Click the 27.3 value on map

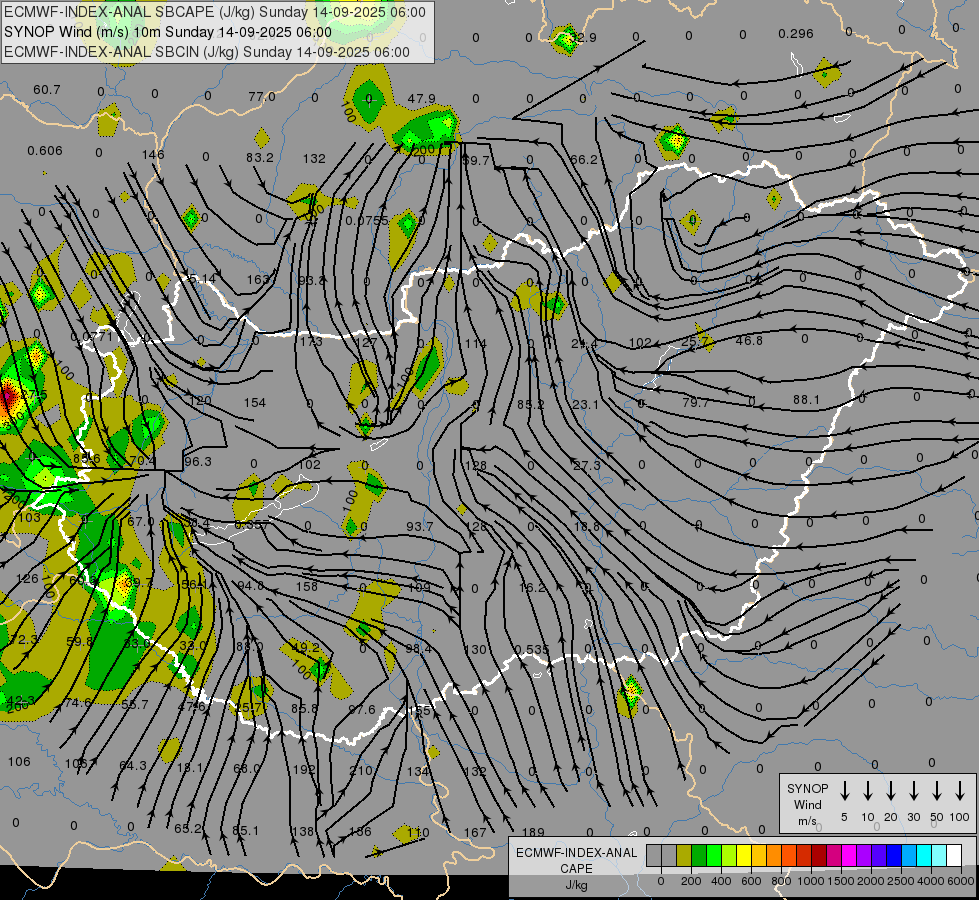[x=587, y=465]
